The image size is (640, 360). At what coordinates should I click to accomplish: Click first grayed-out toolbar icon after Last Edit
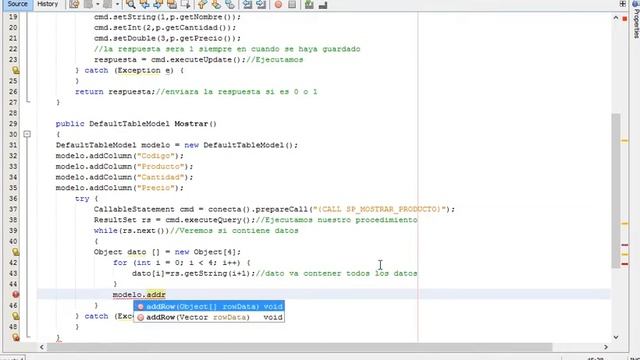click(x=88, y=4)
